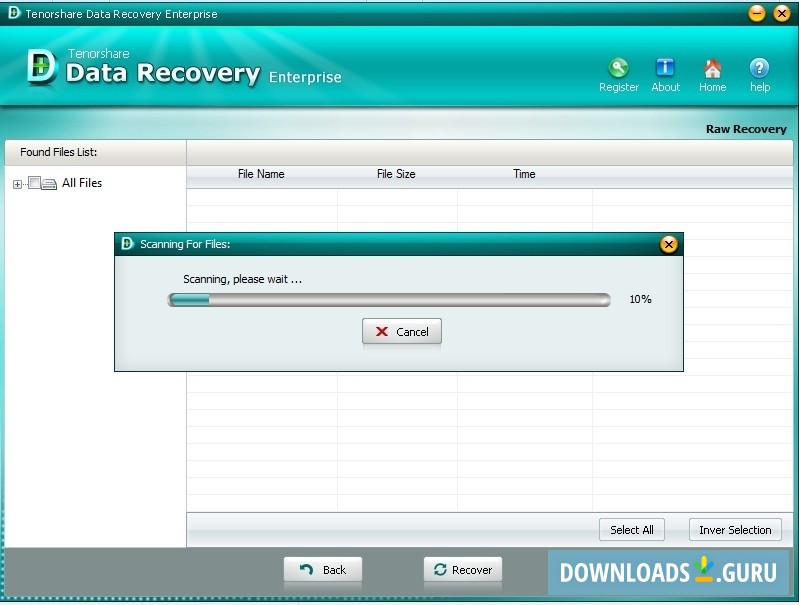
Task: Open the help icon
Action: 759,74
